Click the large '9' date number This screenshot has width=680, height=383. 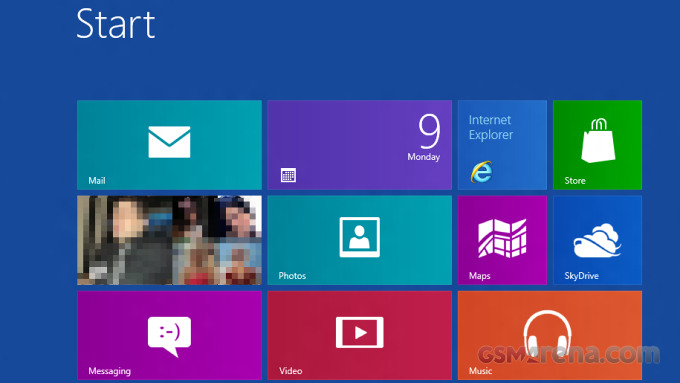pyautogui.click(x=429, y=131)
